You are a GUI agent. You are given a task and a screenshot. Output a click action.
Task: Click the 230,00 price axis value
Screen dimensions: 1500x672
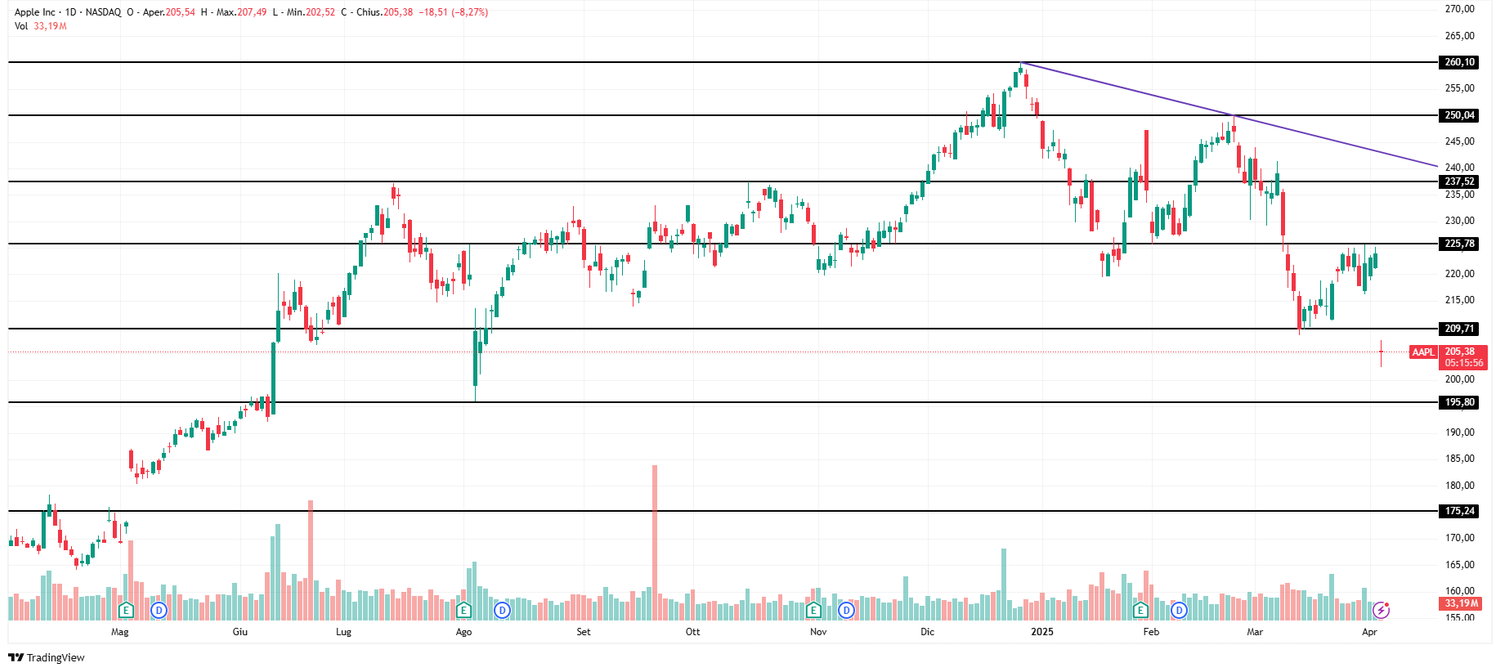pyautogui.click(x=1460, y=221)
